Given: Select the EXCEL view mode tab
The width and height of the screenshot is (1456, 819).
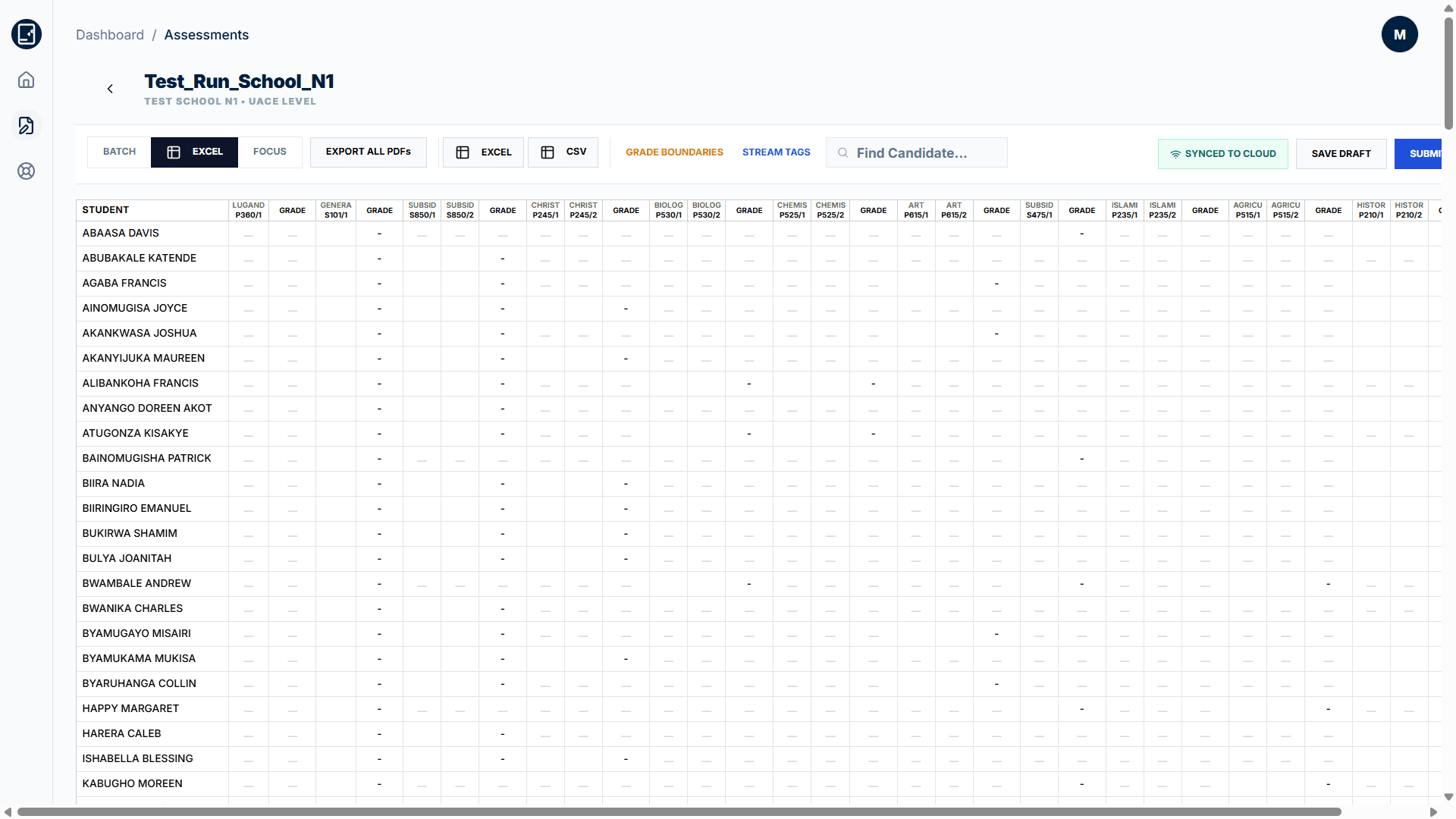Looking at the screenshot, I should tap(194, 152).
